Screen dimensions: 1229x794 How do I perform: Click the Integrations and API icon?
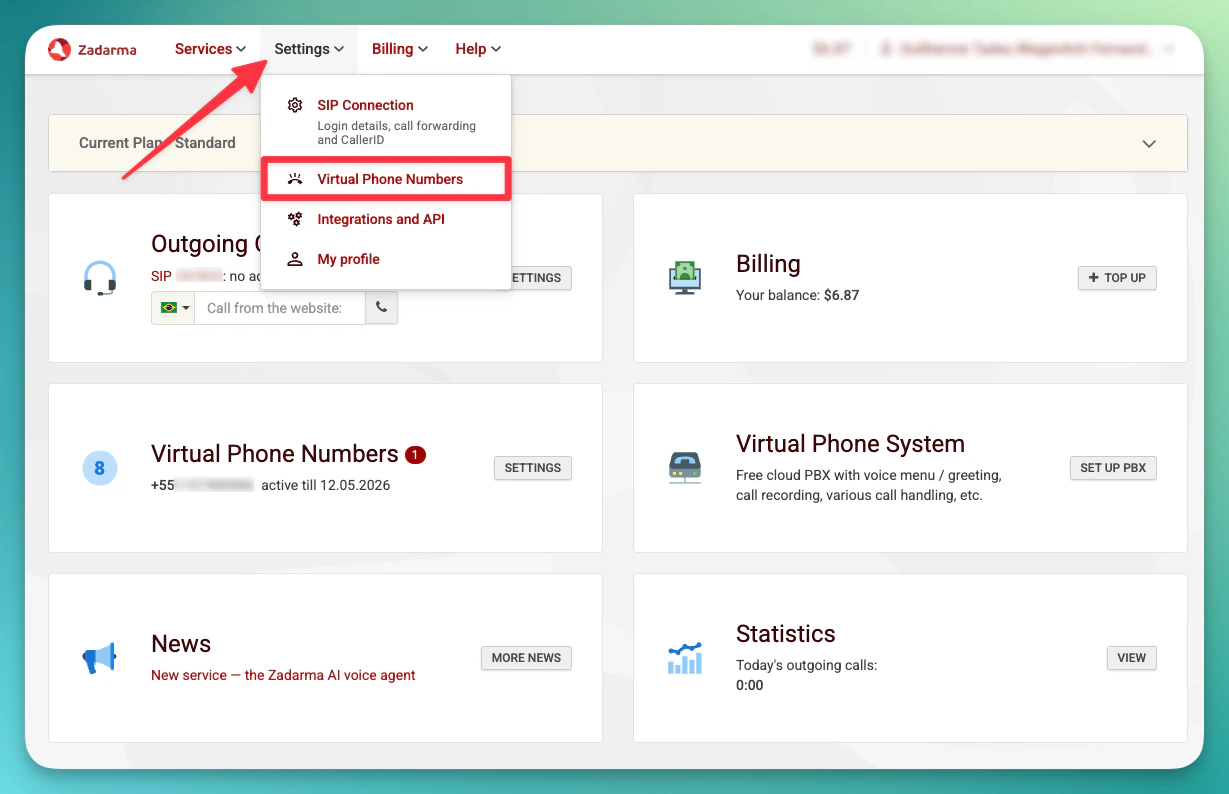pyautogui.click(x=294, y=218)
